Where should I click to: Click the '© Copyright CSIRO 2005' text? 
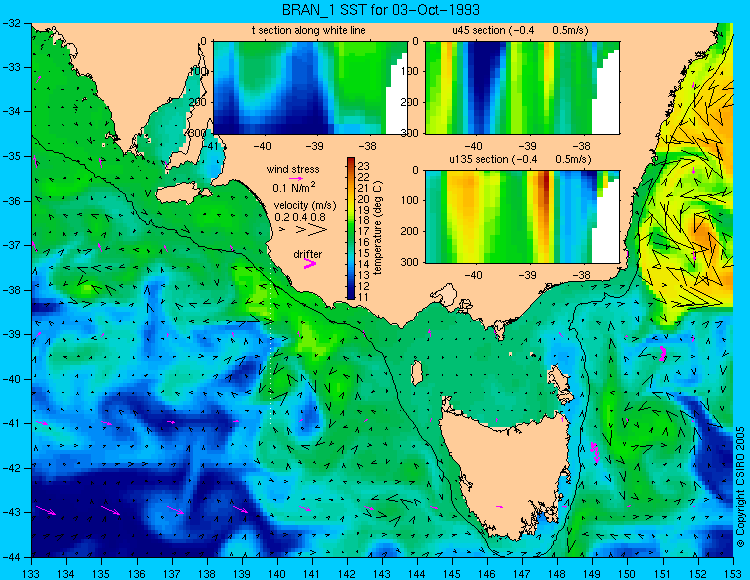click(x=740, y=487)
